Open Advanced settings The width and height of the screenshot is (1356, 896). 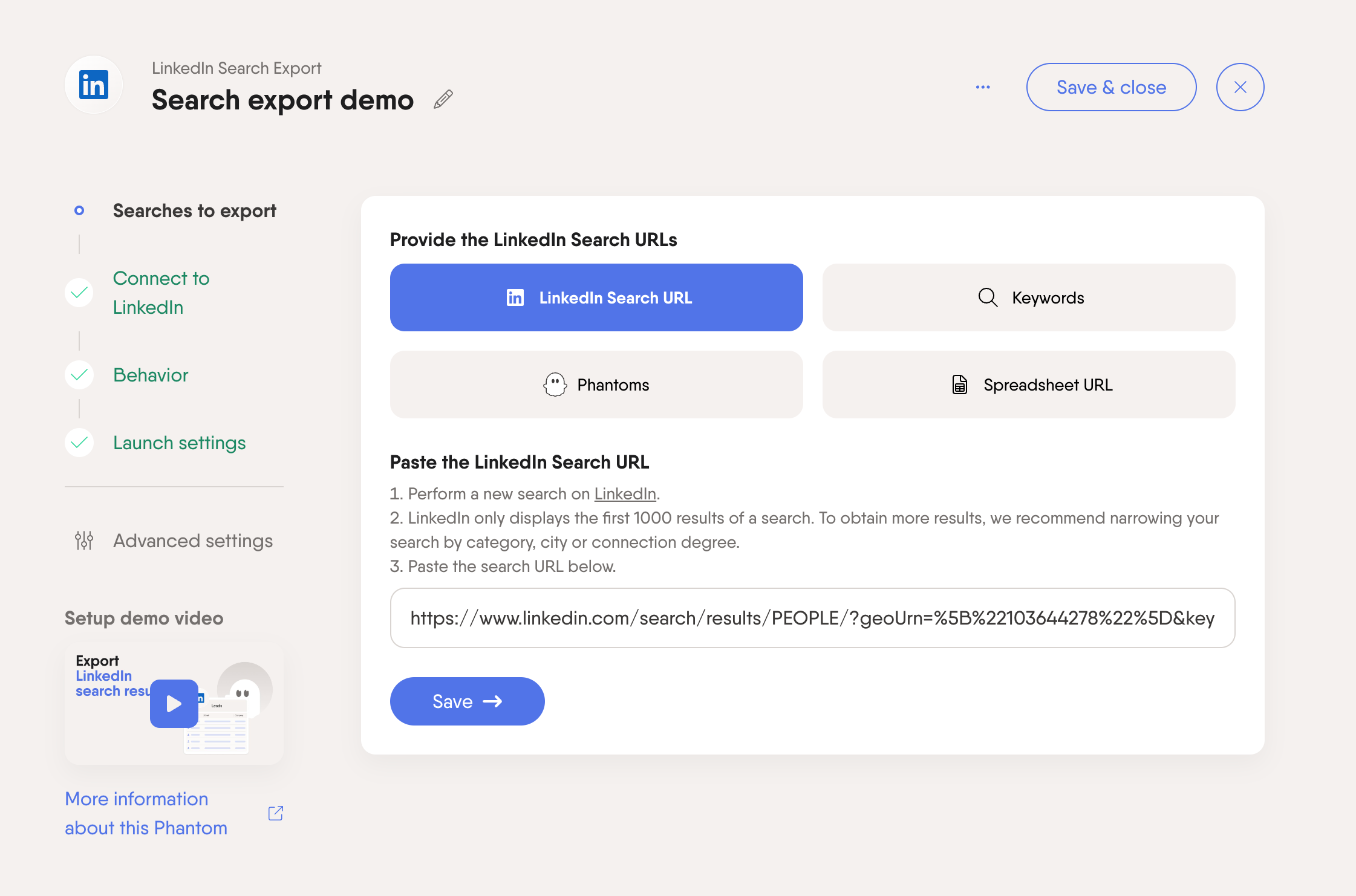click(193, 541)
